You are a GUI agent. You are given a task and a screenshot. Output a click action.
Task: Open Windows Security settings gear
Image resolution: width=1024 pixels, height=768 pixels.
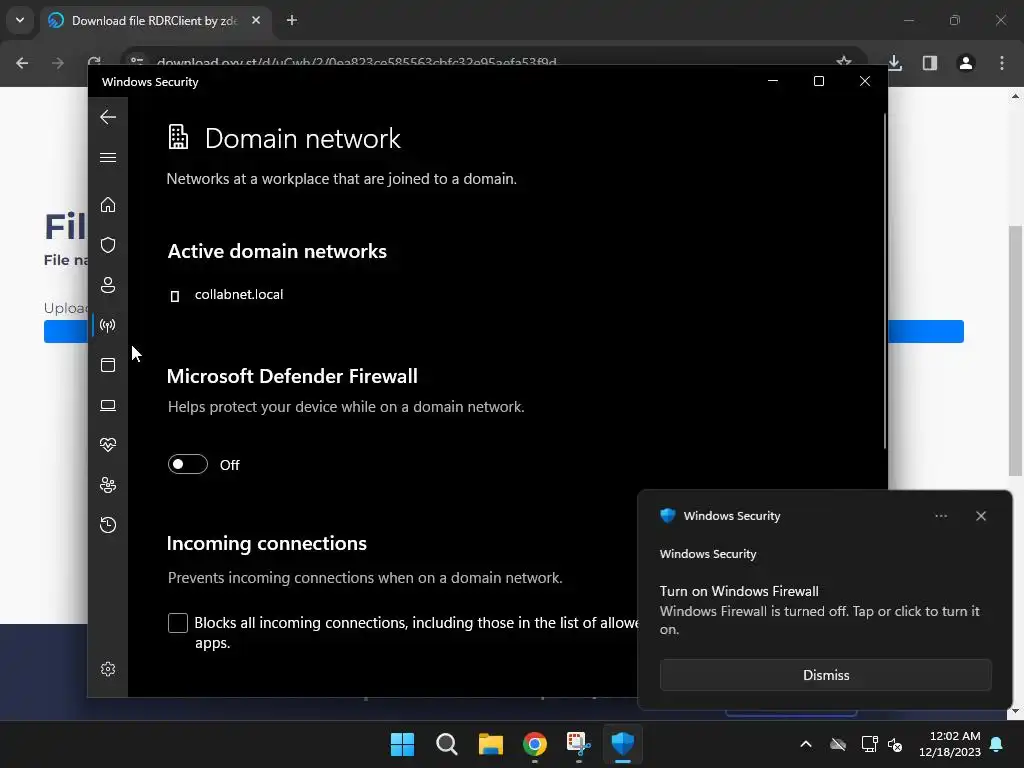(x=108, y=669)
